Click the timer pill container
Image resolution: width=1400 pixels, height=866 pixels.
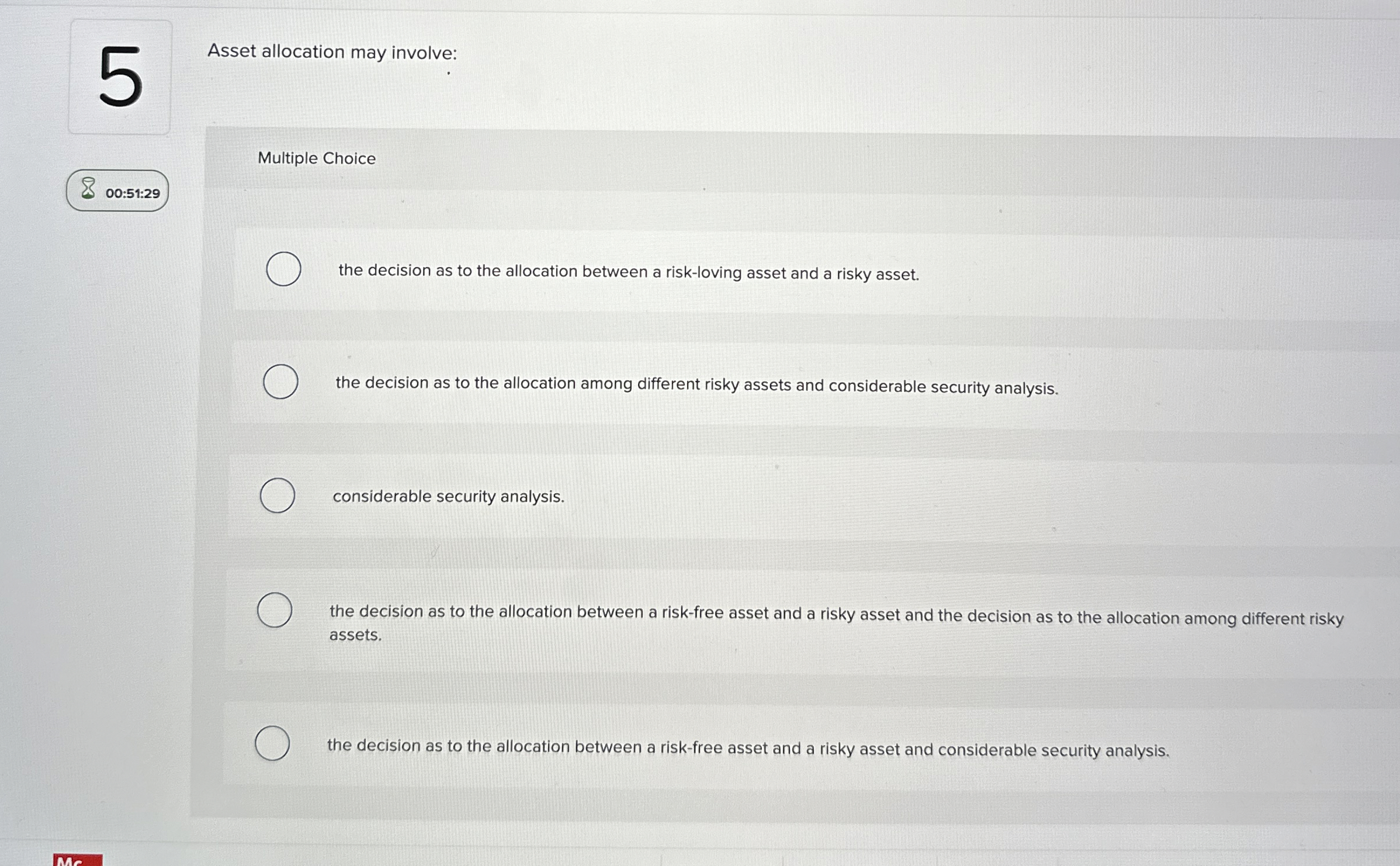[x=116, y=192]
